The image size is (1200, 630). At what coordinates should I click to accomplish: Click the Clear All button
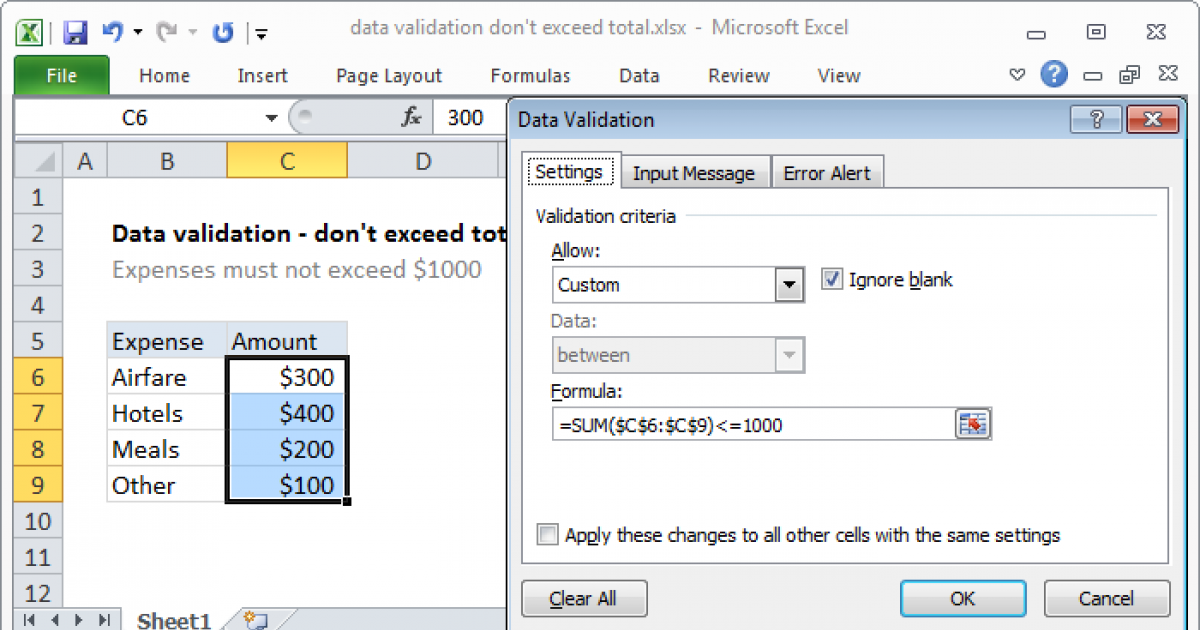584,598
